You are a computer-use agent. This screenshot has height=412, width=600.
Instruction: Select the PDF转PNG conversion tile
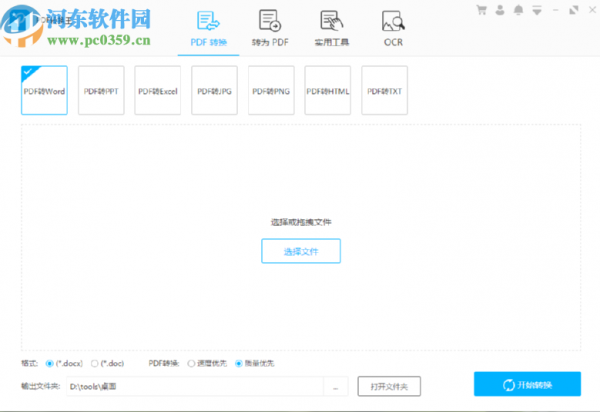(271, 90)
